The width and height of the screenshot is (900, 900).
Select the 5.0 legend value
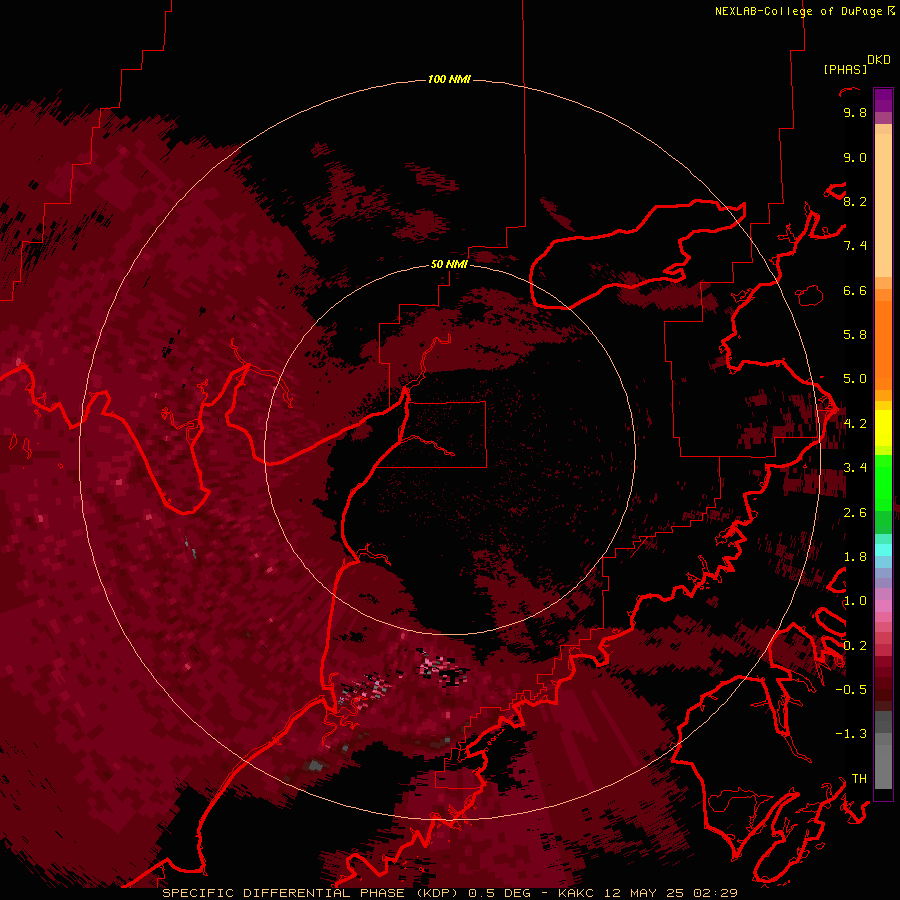tap(855, 379)
